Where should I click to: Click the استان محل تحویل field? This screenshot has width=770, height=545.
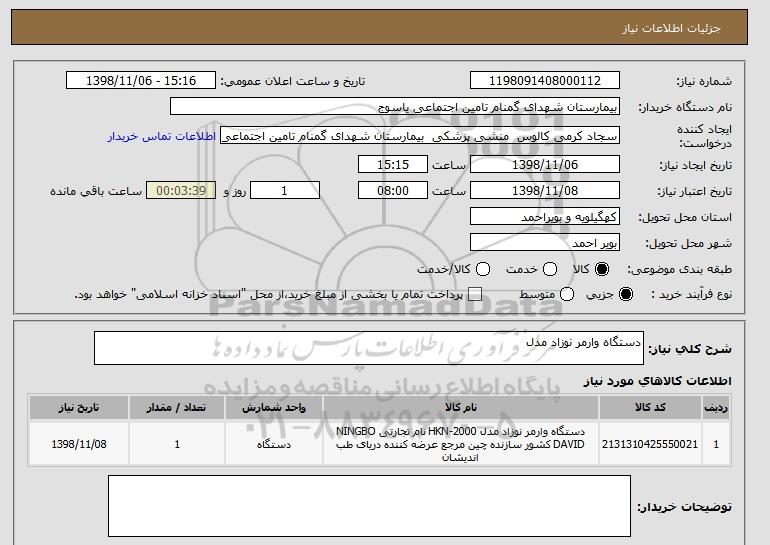544,216
